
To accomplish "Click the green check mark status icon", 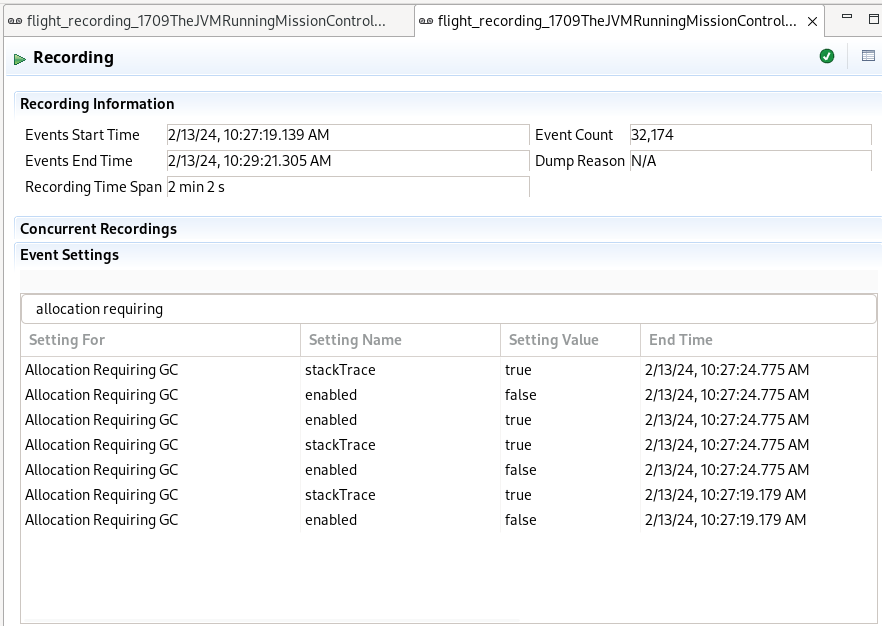I will pos(826,57).
